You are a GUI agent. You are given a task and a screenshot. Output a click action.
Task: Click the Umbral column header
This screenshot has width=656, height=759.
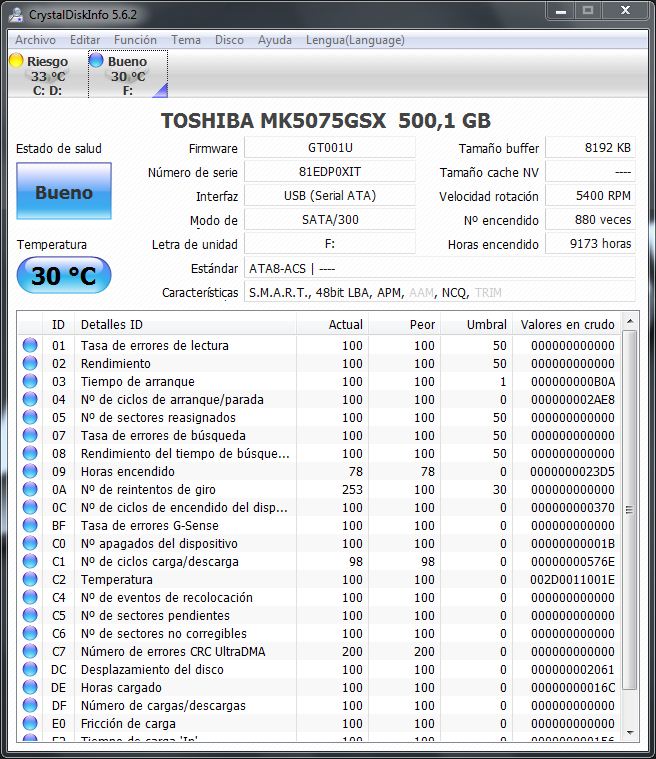tap(475, 324)
